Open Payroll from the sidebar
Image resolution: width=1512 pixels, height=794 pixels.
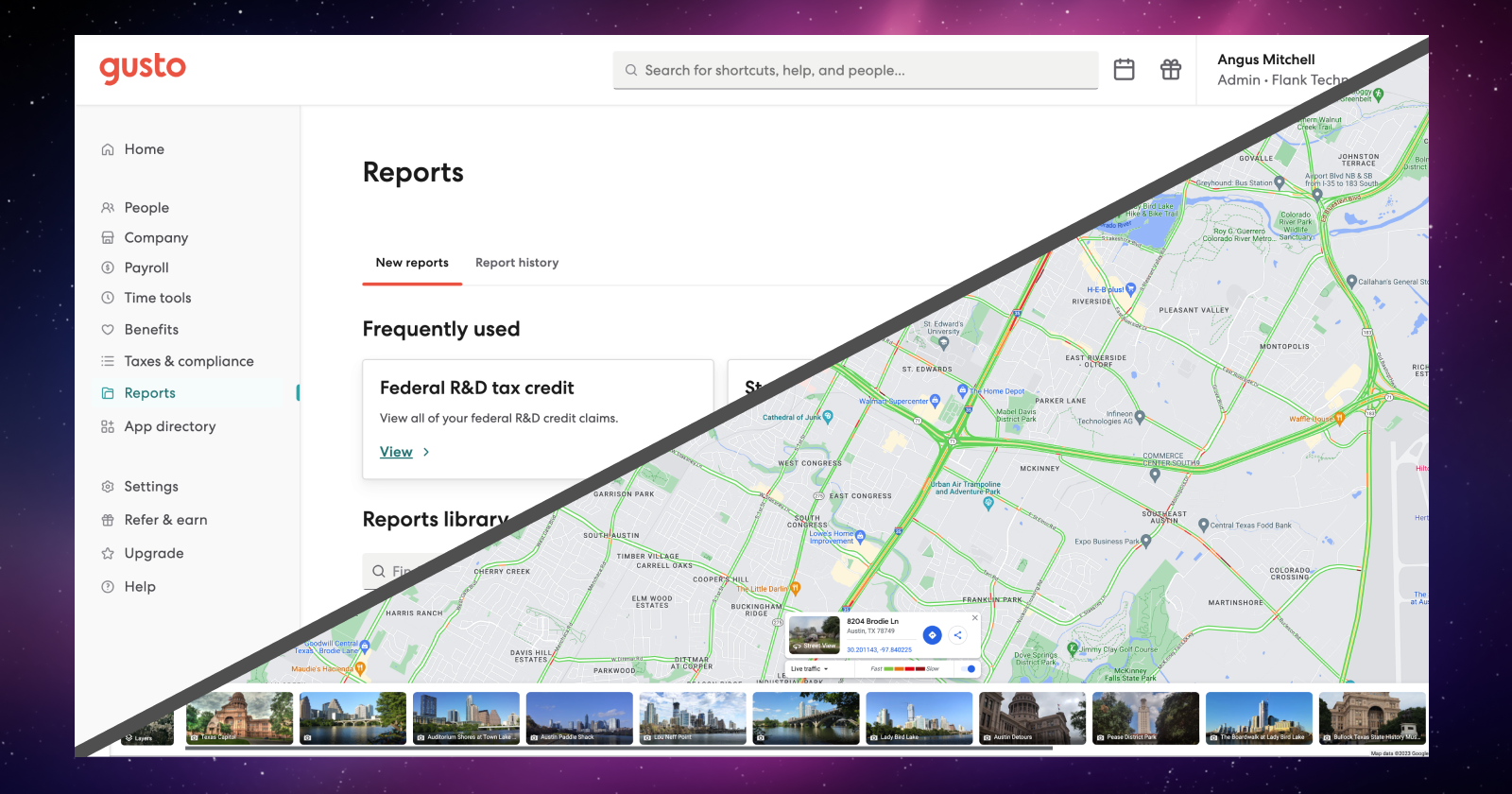[x=146, y=268]
